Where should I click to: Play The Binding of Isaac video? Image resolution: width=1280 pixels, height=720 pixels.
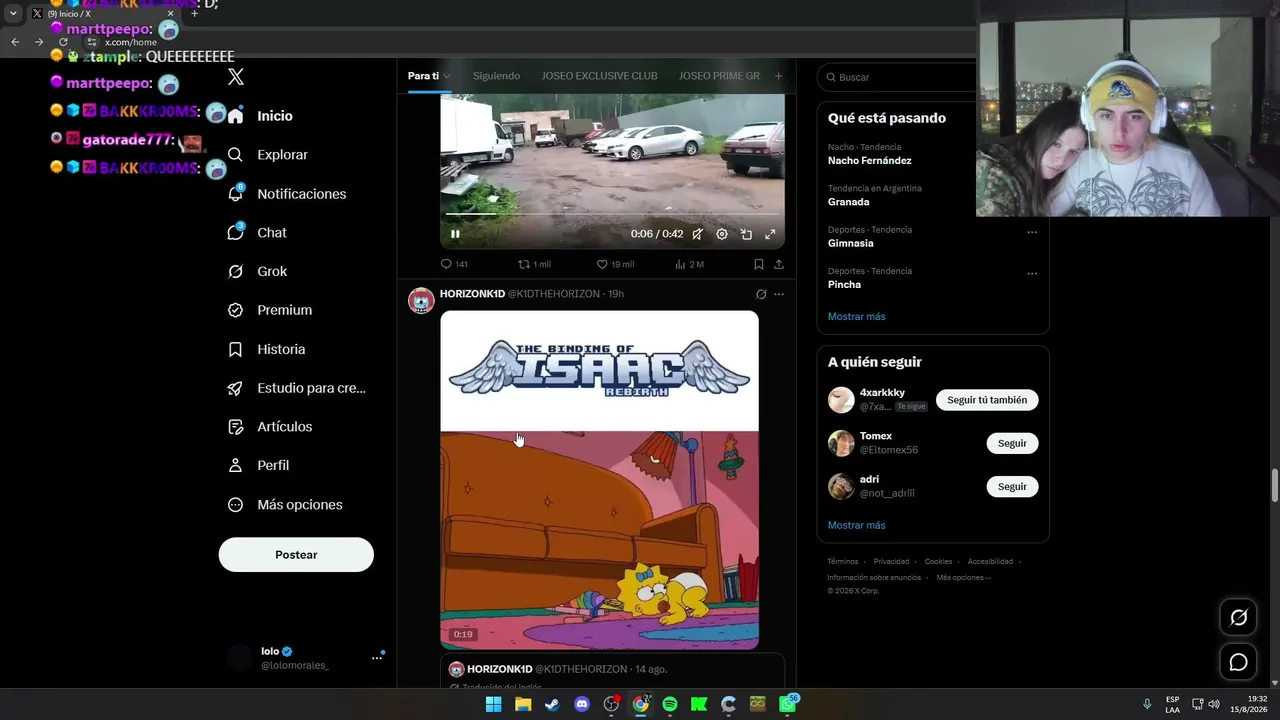pyautogui.click(x=599, y=480)
